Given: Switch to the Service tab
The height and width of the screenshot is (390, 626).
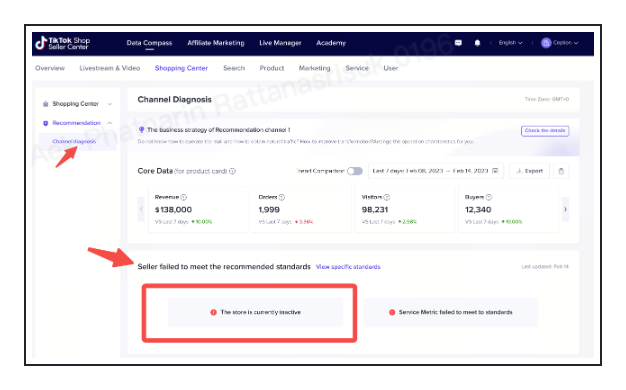Looking at the screenshot, I should pos(357,68).
